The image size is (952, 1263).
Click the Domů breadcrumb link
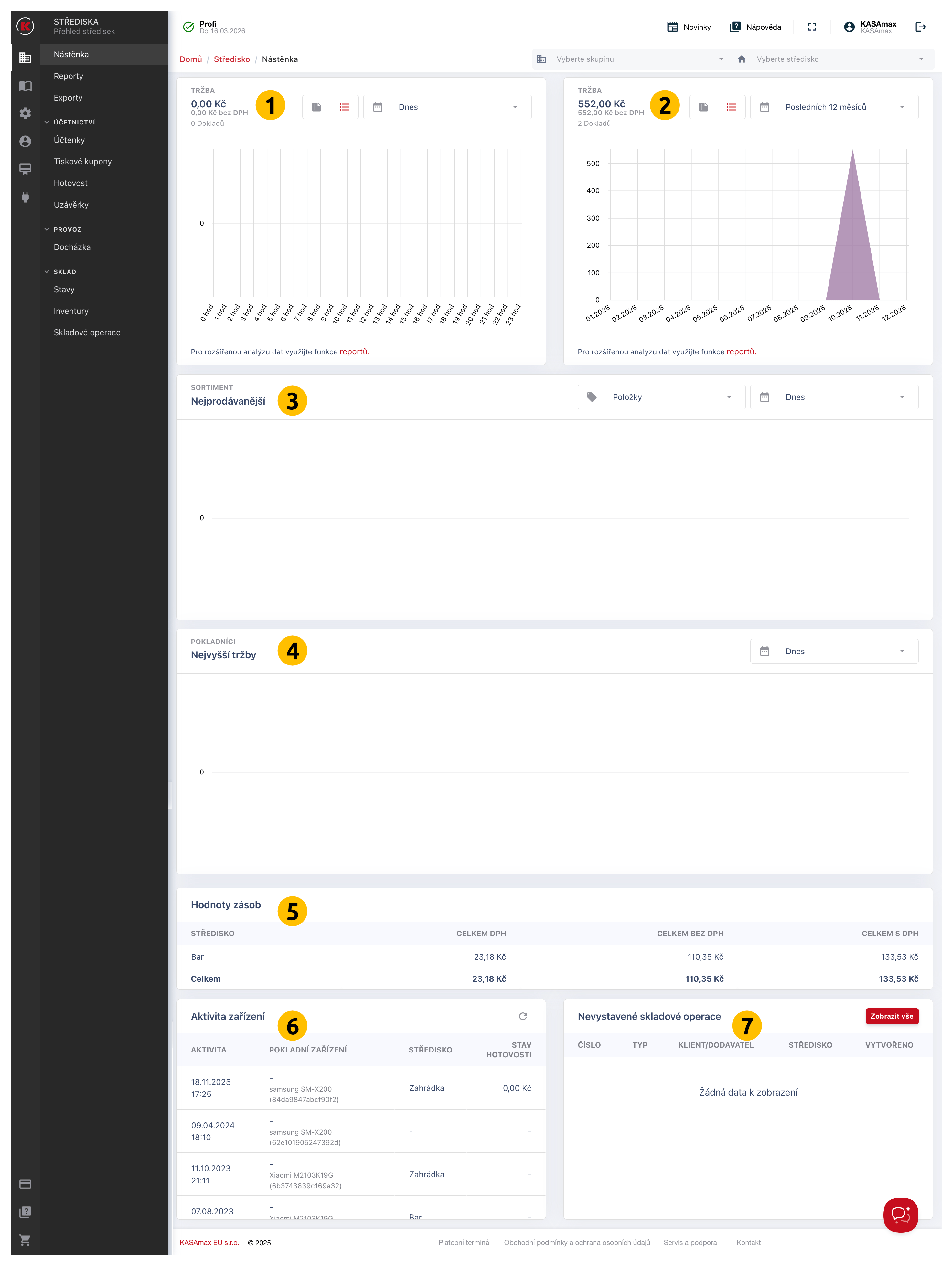191,59
